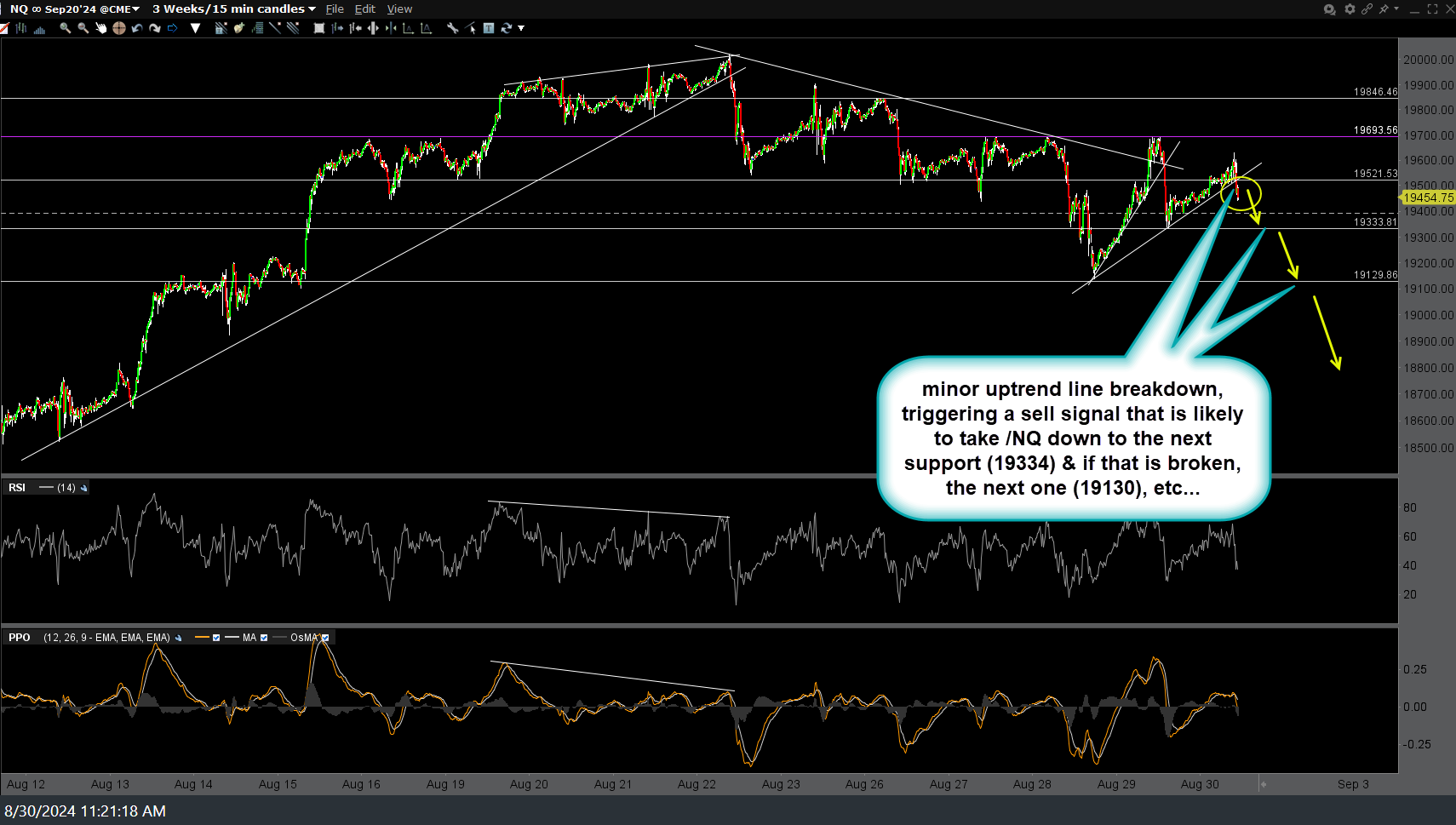Open RSI settings via wrench icon

coord(83,487)
